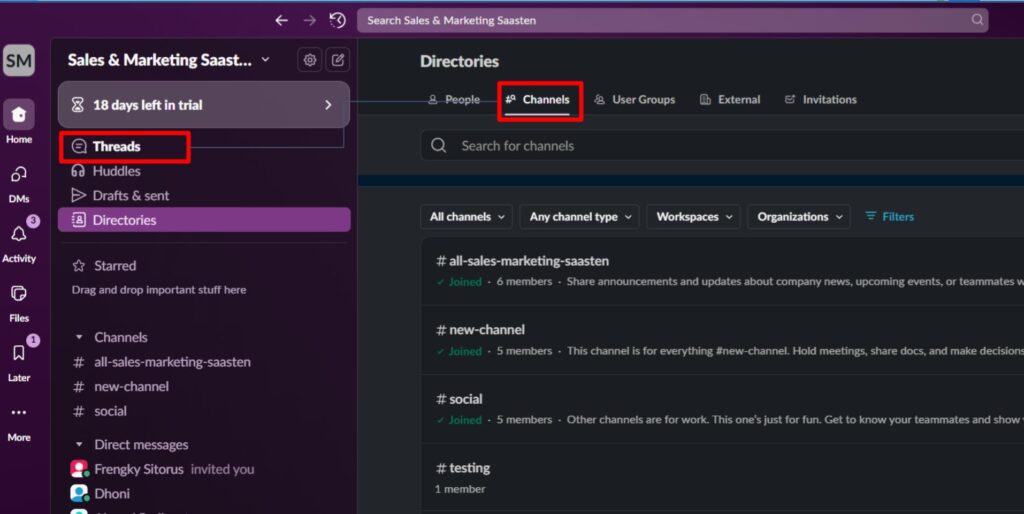1024x514 pixels.
Task: Open Files from the rail
Action: 19,304
